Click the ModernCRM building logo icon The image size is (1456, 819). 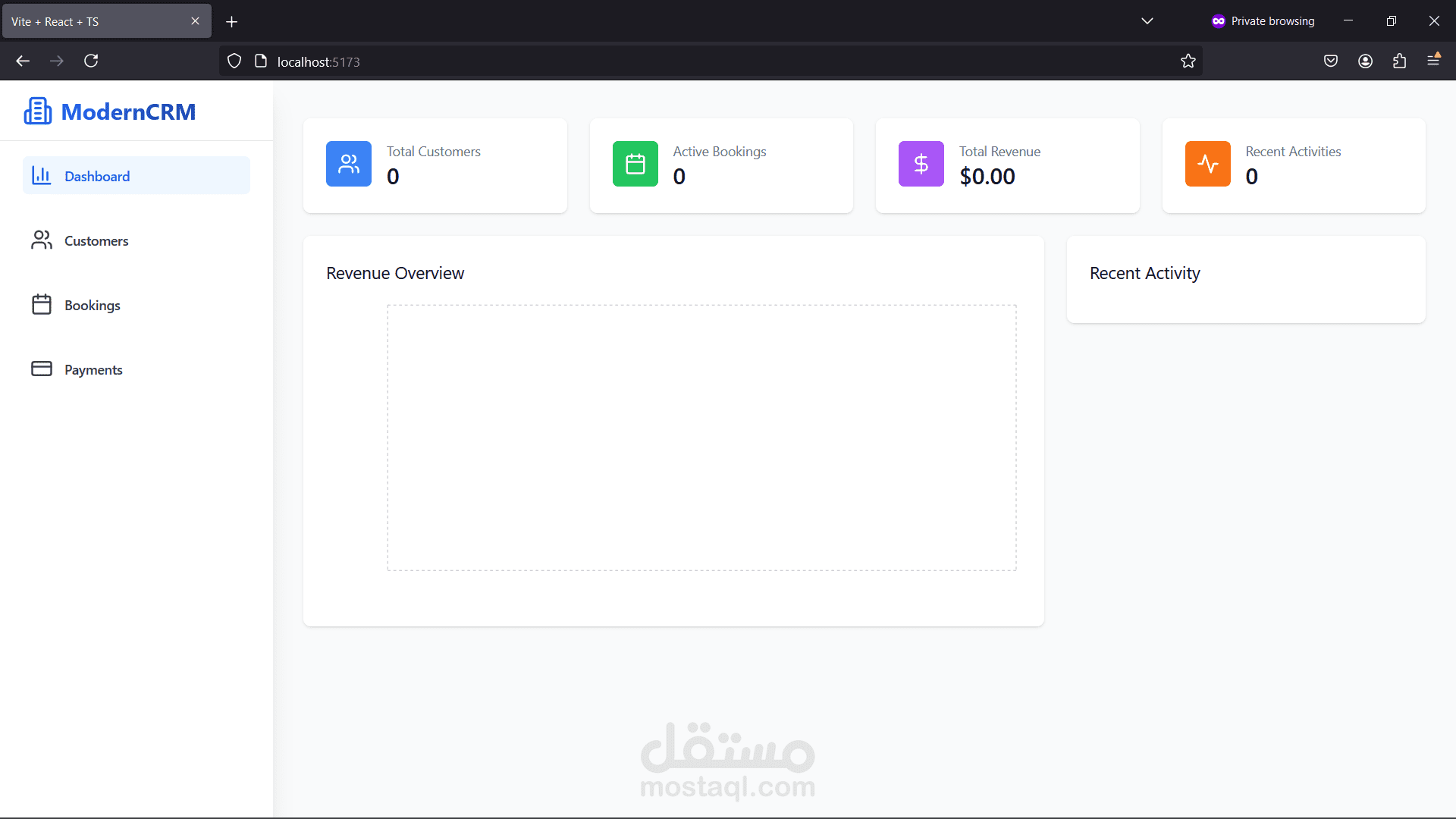click(x=38, y=111)
